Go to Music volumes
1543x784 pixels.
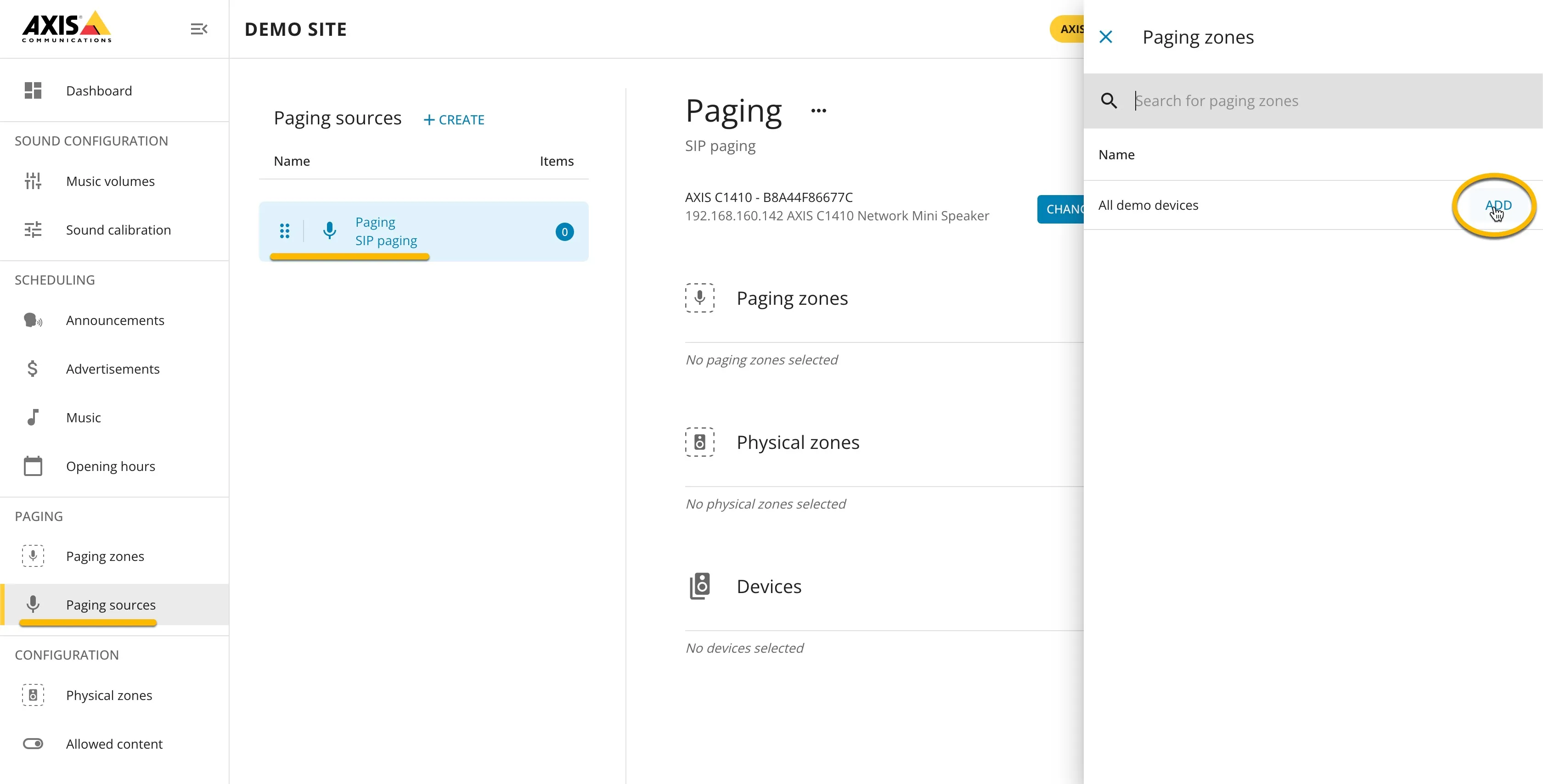(x=110, y=181)
